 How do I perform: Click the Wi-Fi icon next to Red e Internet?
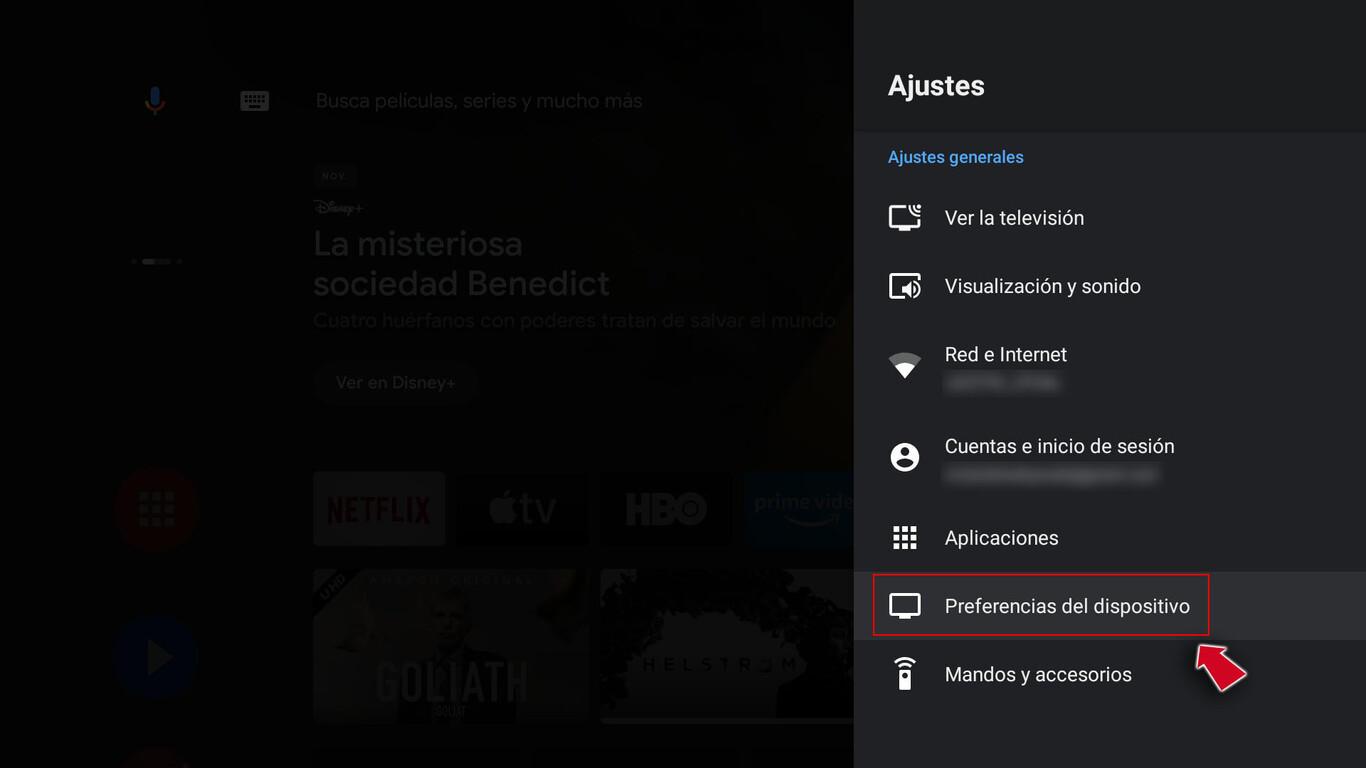click(x=905, y=365)
